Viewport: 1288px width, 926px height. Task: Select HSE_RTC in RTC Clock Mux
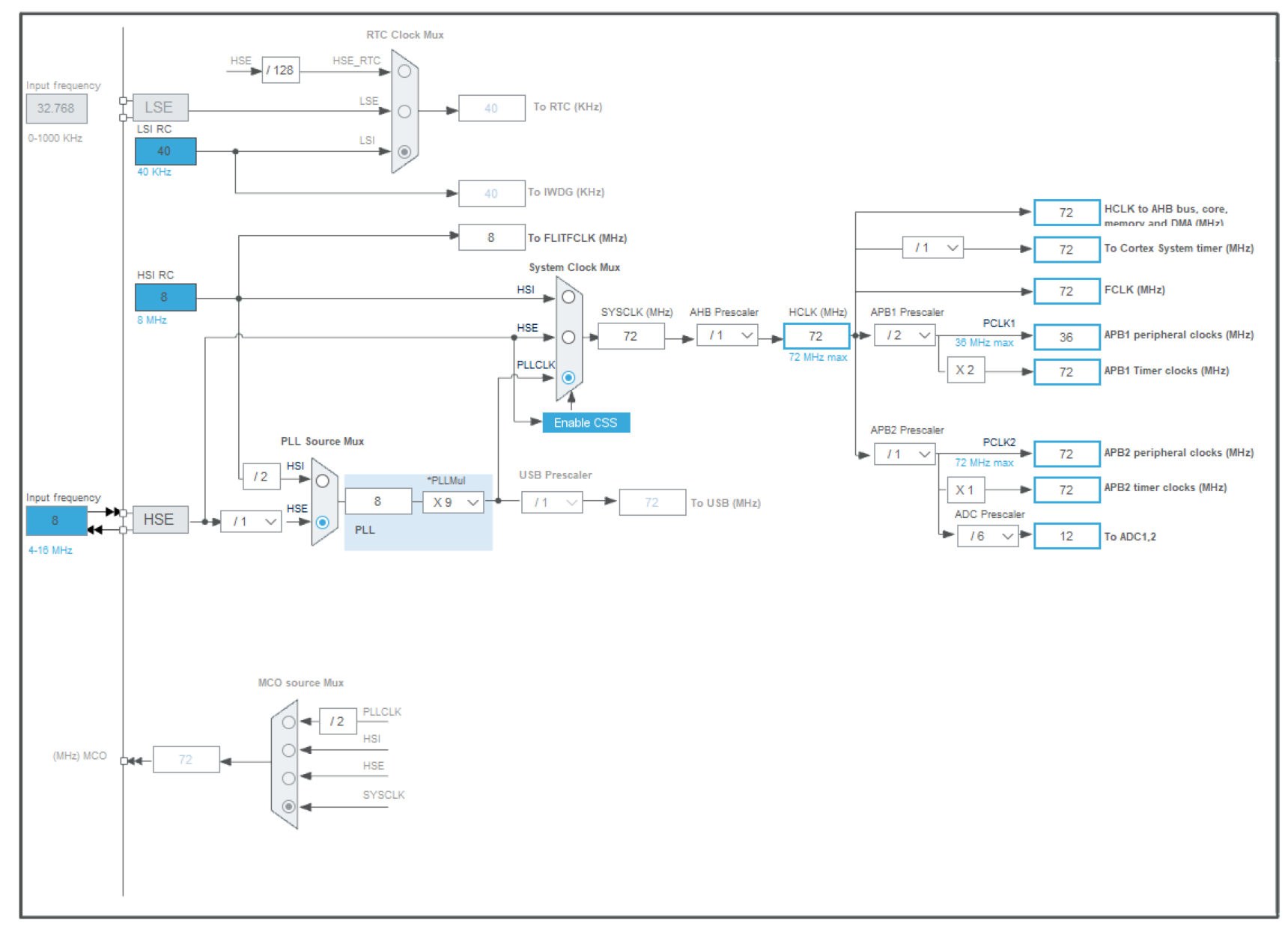[x=404, y=71]
